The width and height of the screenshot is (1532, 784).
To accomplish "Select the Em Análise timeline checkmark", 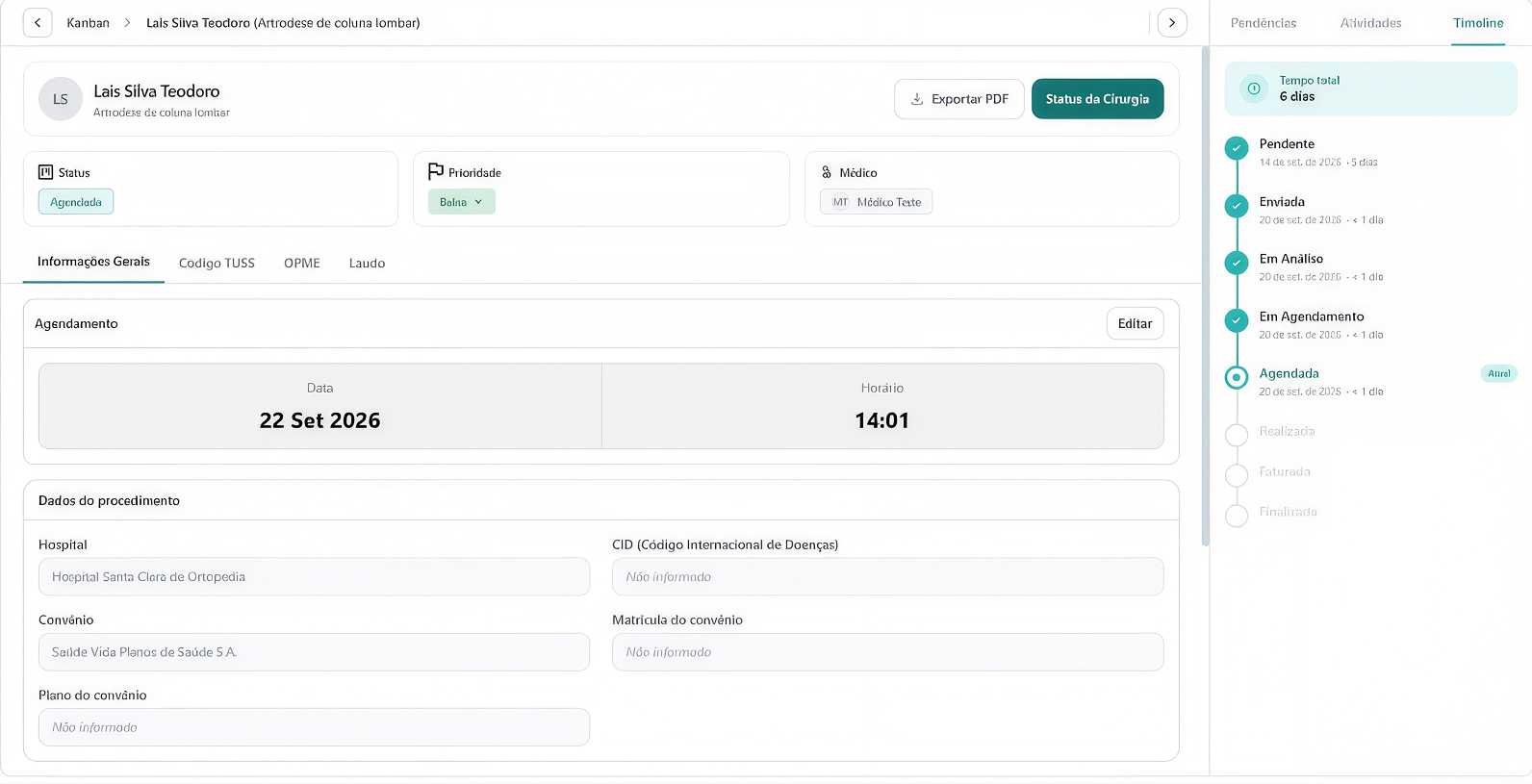I will pos(1237,263).
